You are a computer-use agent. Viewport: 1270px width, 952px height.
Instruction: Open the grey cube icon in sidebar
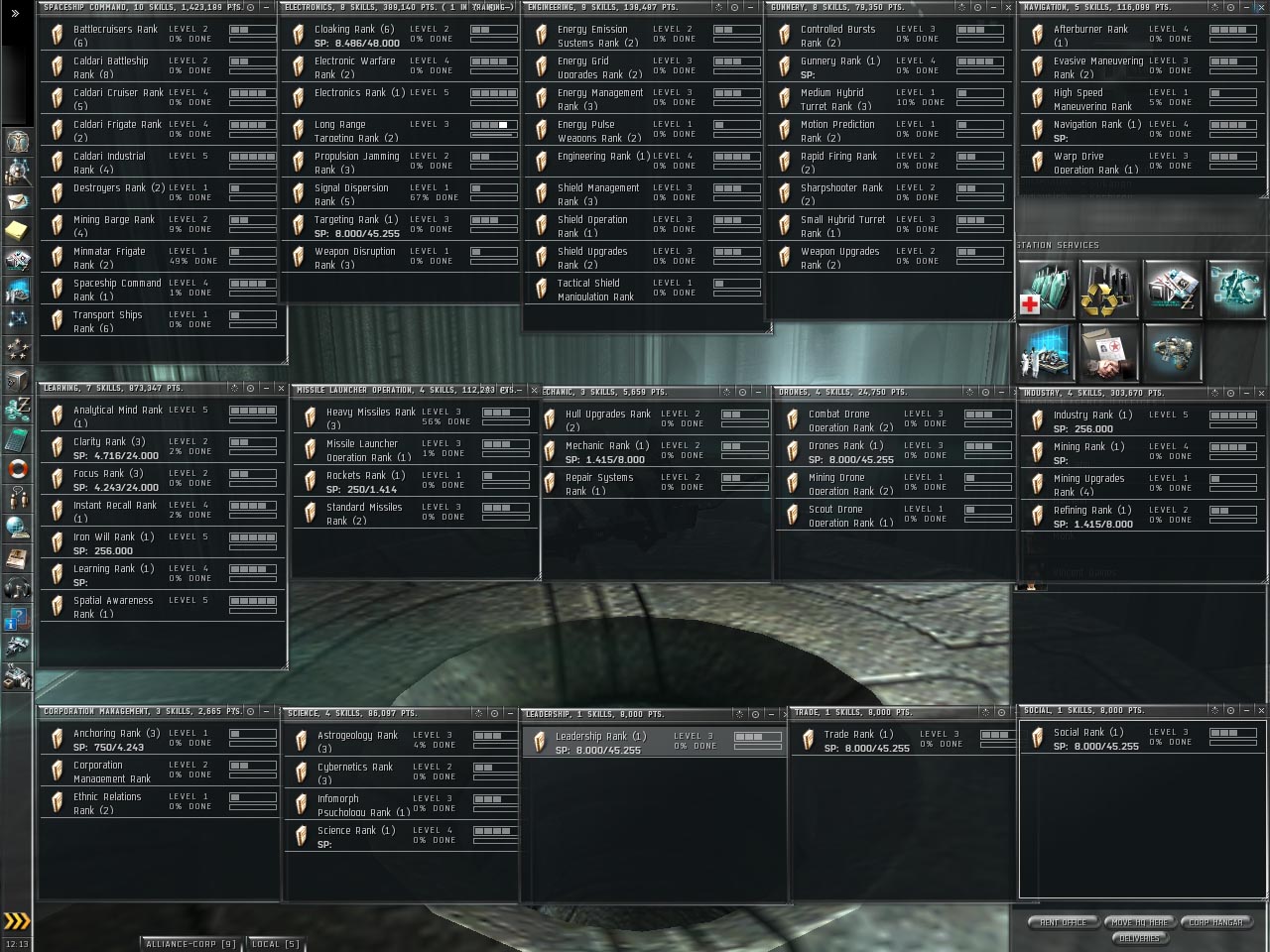(17, 379)
